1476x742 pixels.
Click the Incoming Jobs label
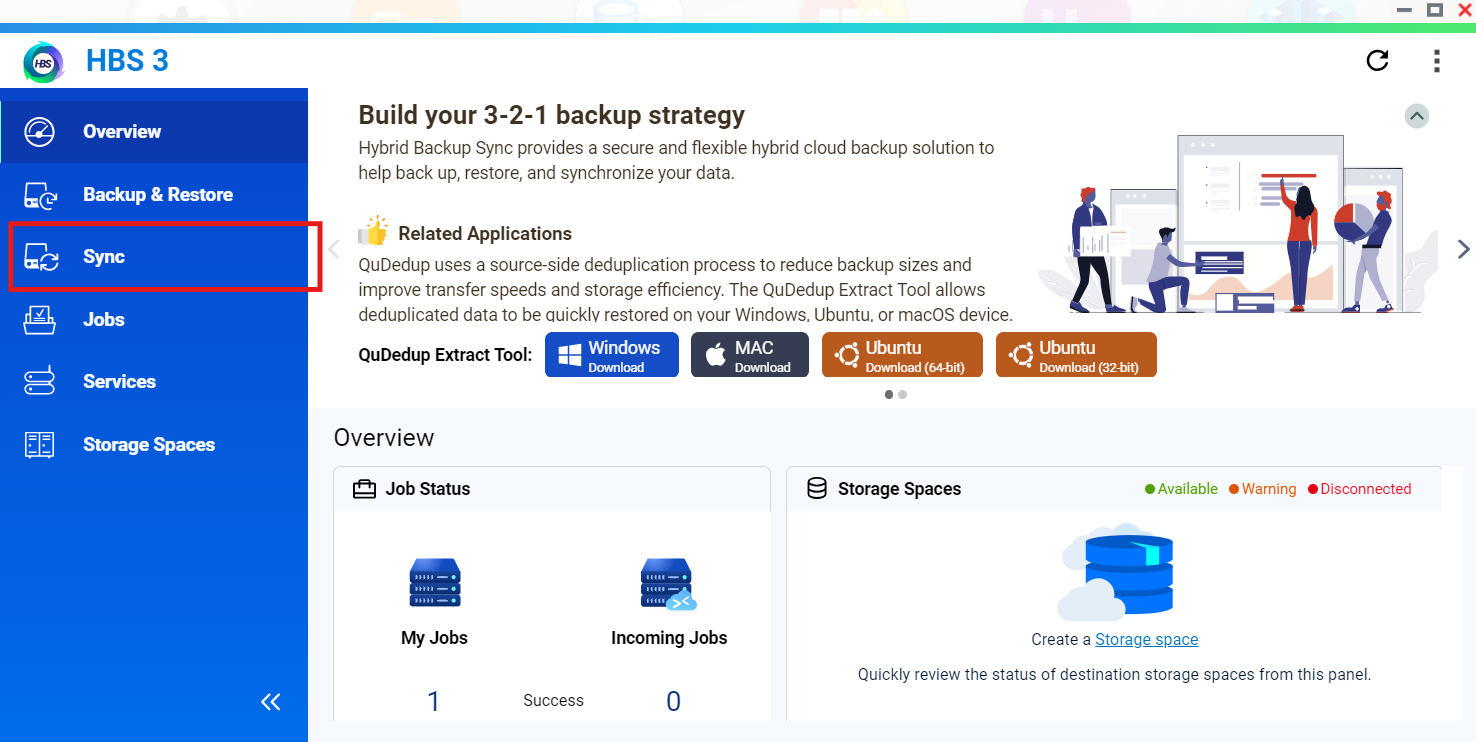(669, 638)
